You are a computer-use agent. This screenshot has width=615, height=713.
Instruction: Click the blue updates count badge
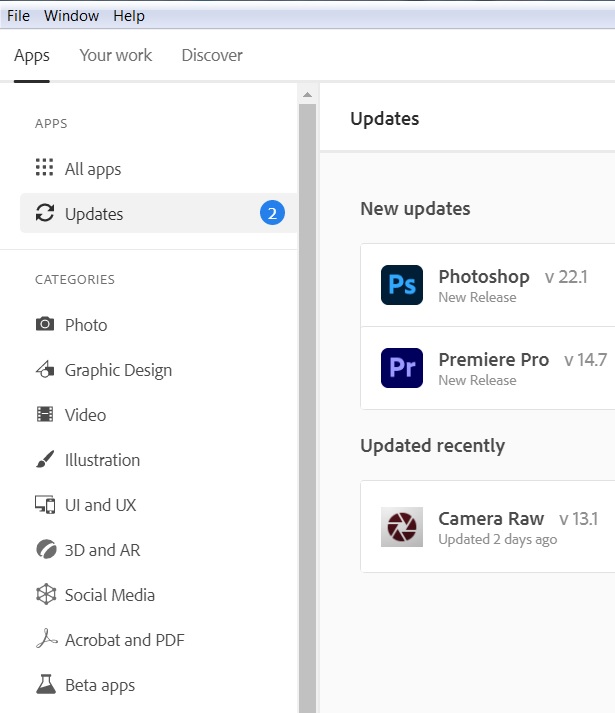pyautogui.click(x=272, y=213)
